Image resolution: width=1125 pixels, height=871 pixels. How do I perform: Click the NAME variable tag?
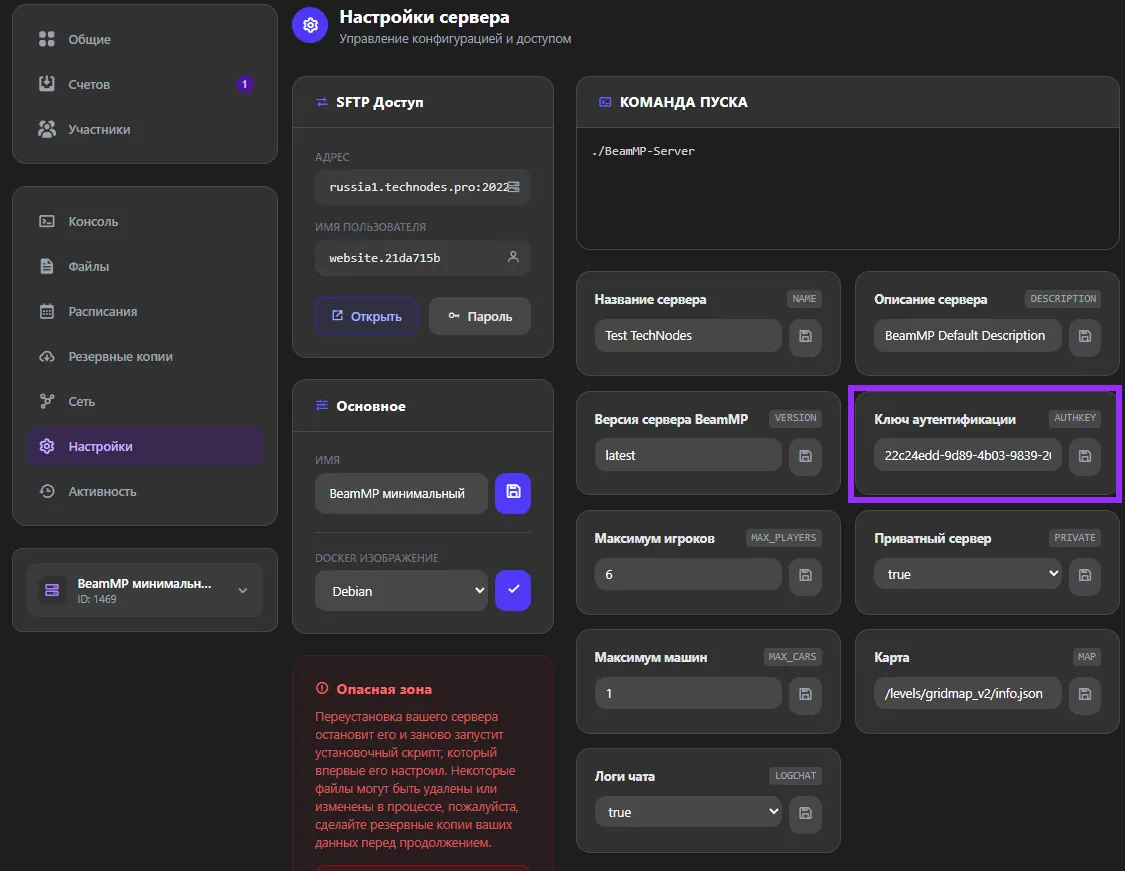[x=804, y=298]
